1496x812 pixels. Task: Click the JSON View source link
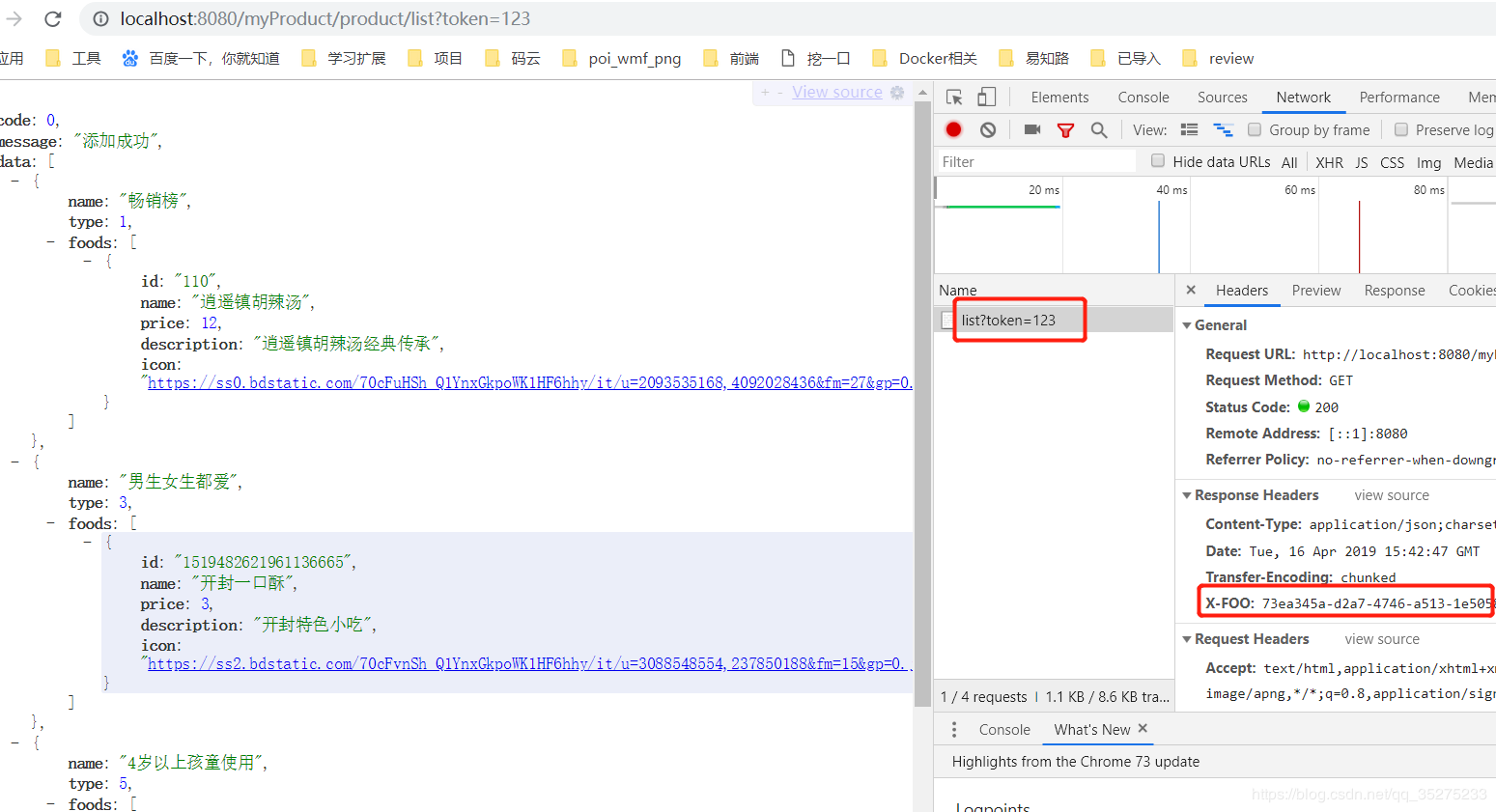tap(837, 93)
